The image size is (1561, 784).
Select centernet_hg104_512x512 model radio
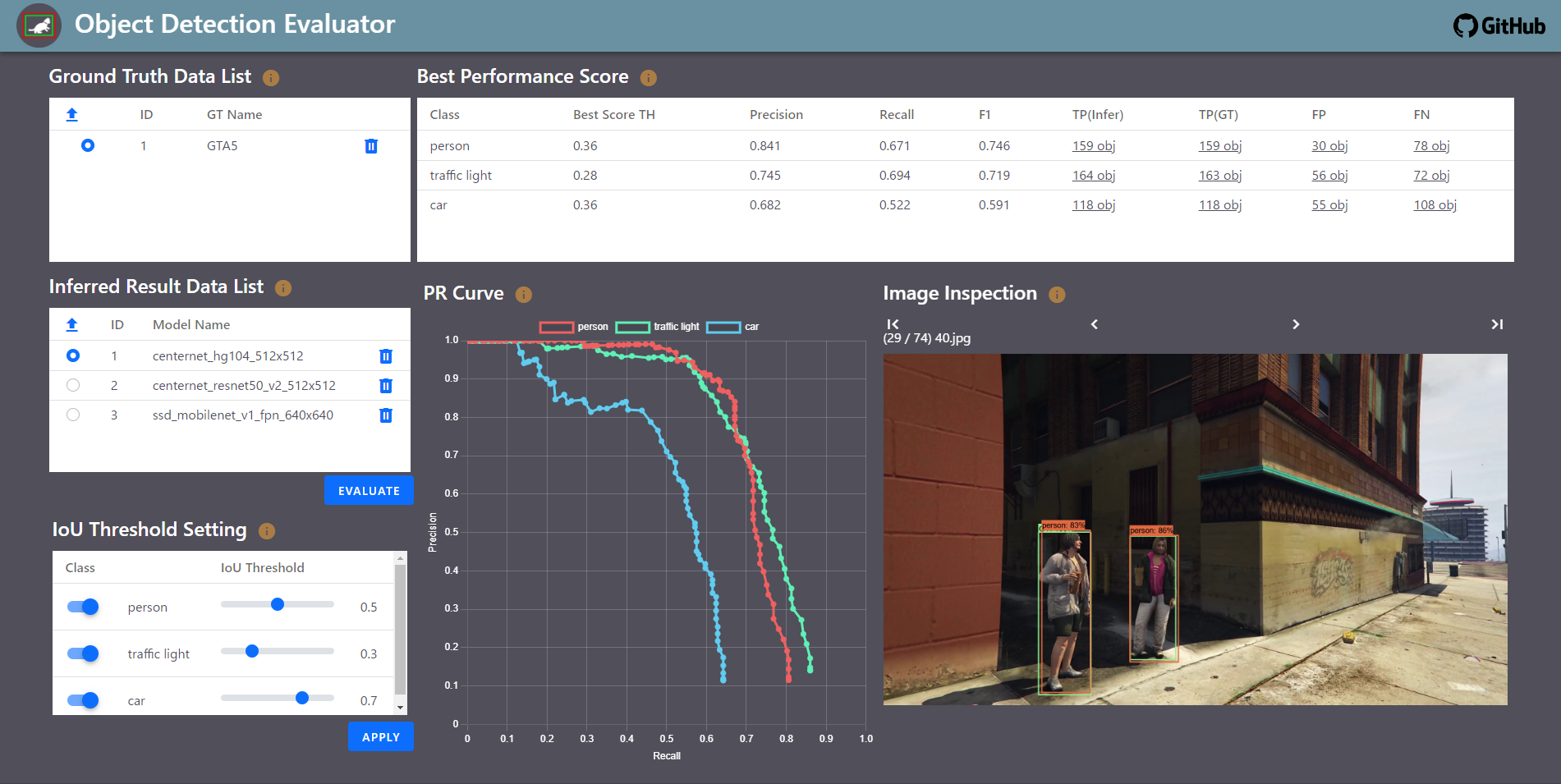click(x=73, y=356)
